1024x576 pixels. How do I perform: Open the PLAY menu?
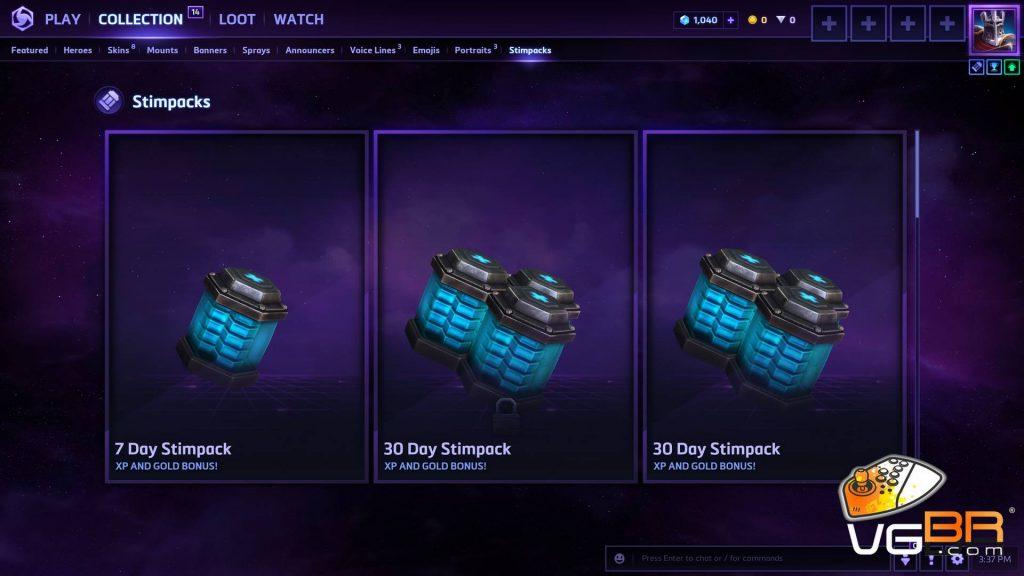tap(62, 20)
